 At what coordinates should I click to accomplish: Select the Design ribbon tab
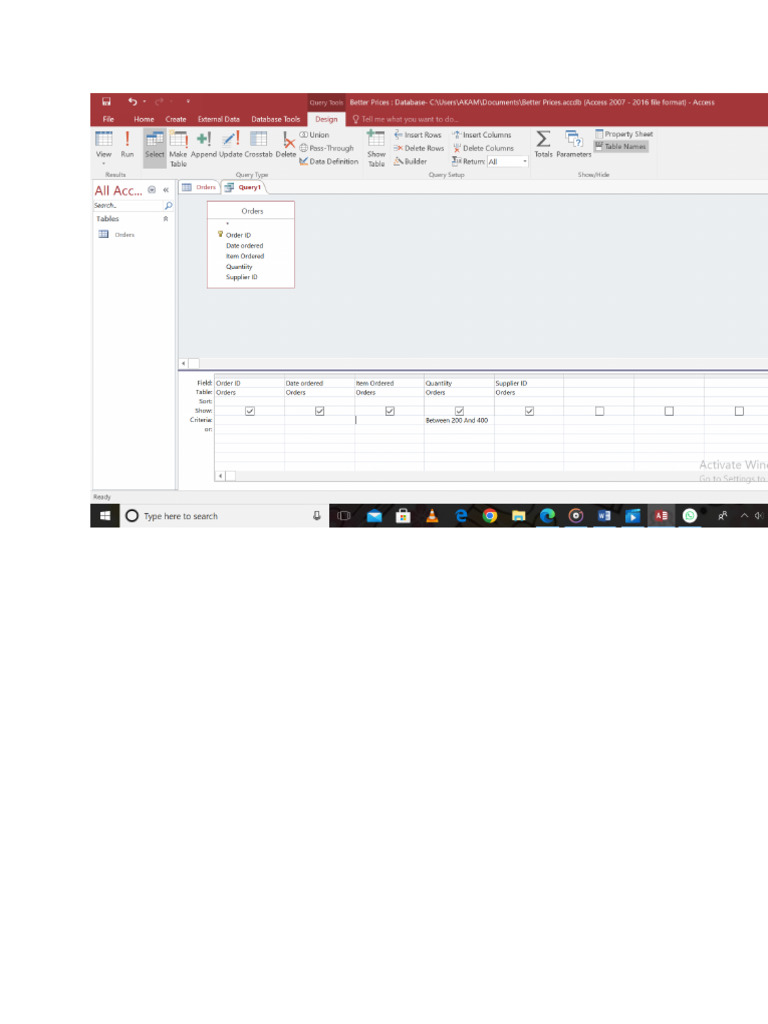[327, 120]
